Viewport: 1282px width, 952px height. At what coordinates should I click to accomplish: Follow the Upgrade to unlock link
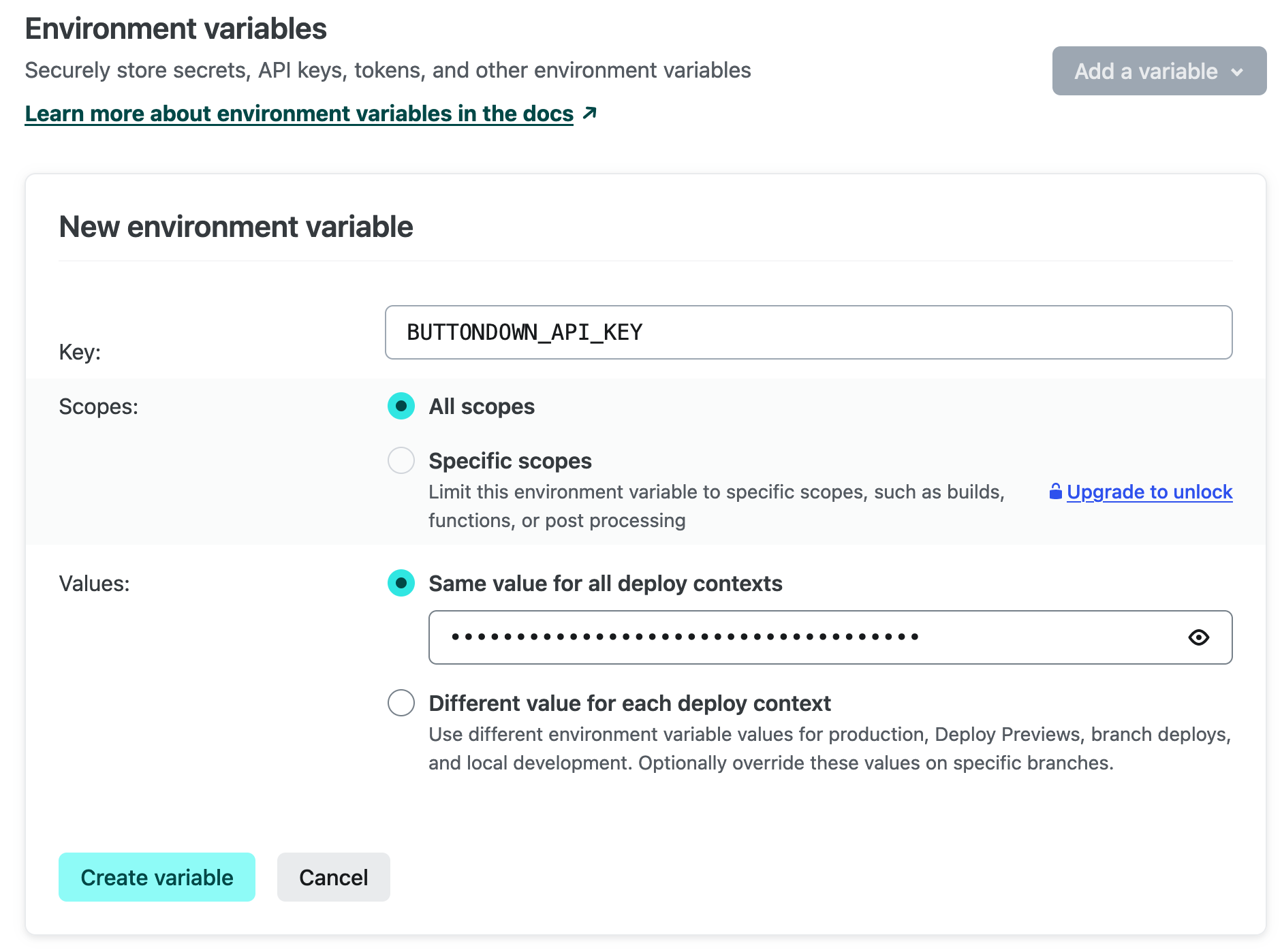pyautogui.click(x=1149, y=492)
